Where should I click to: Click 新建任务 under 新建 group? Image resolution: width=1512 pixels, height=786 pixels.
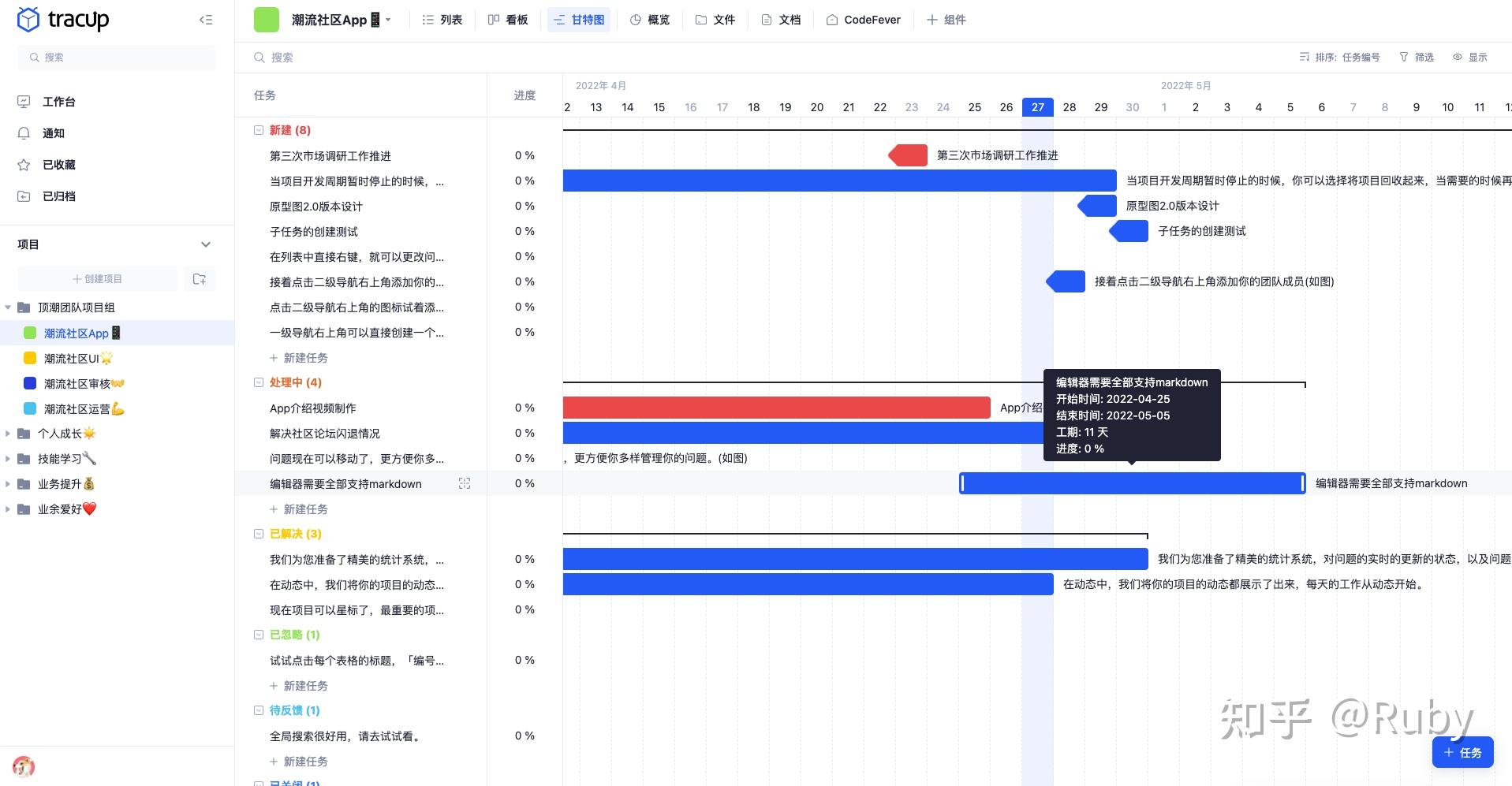click(x=299, y=358)
